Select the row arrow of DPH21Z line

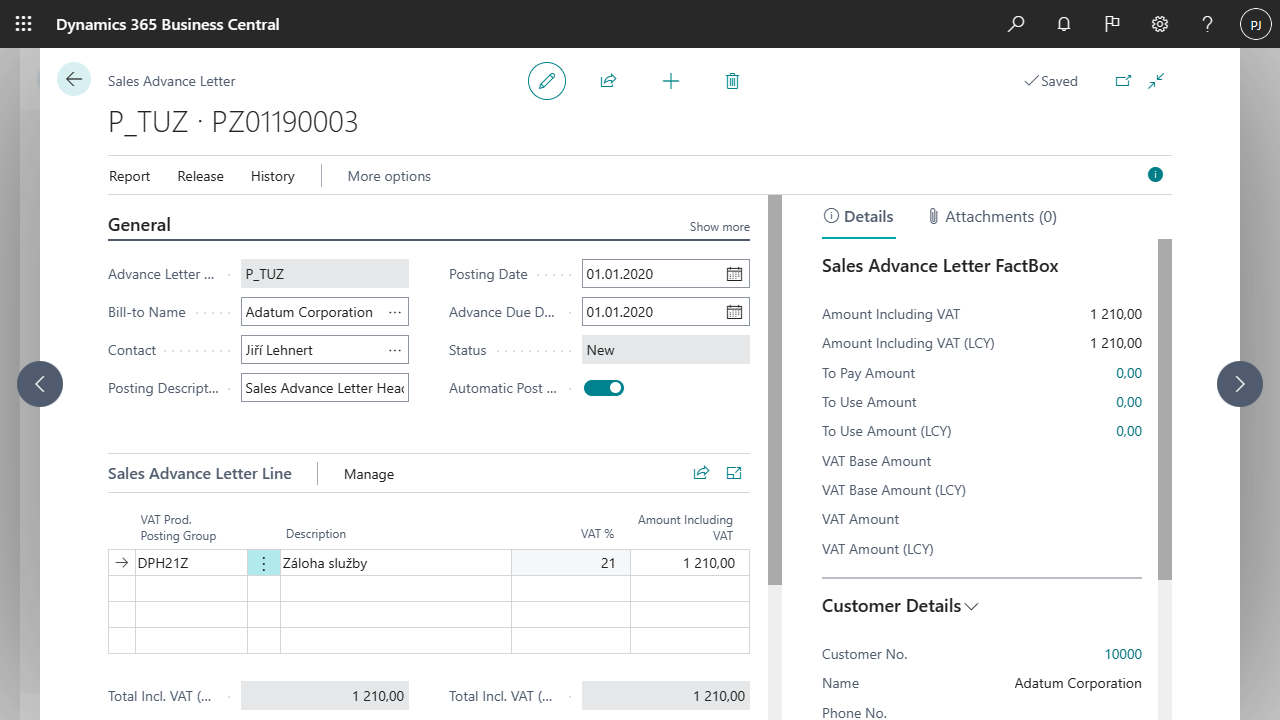122,563
